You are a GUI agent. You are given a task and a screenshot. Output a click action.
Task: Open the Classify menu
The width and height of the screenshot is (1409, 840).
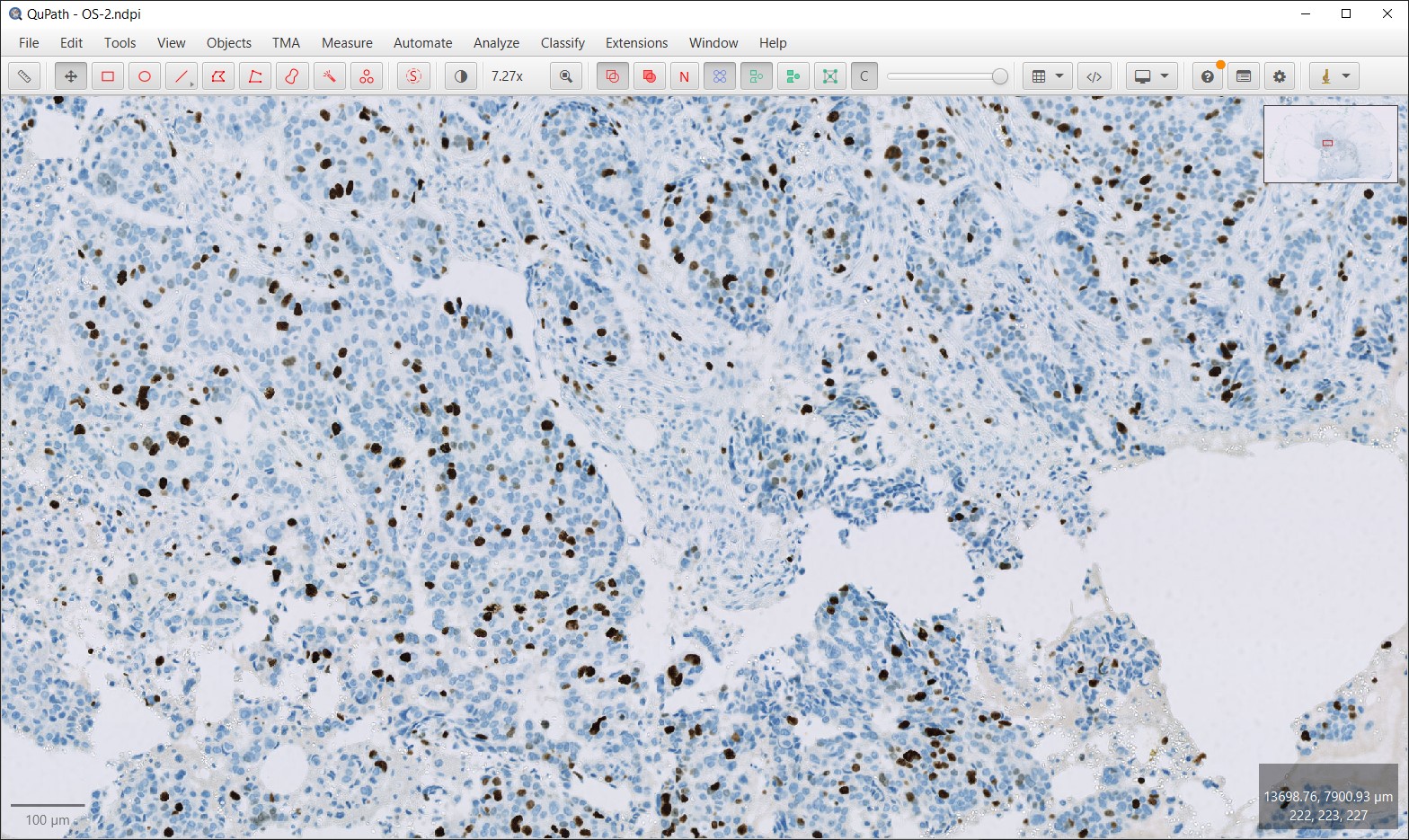coord(563,43)
